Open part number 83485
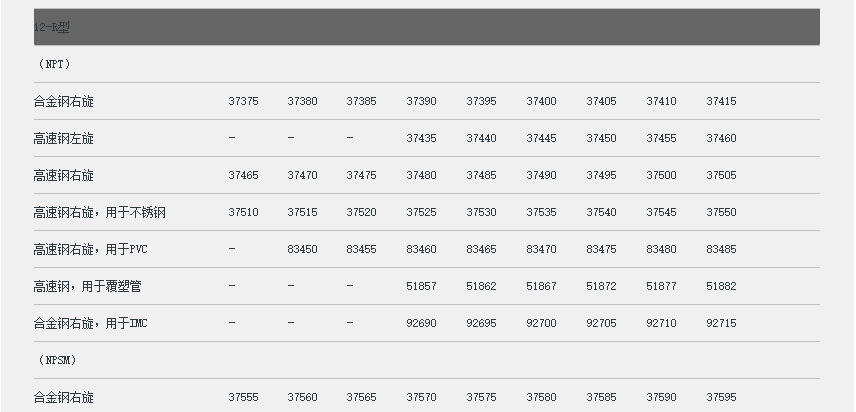856x412 pixels. pyautogui.click(x=721, y=249)
